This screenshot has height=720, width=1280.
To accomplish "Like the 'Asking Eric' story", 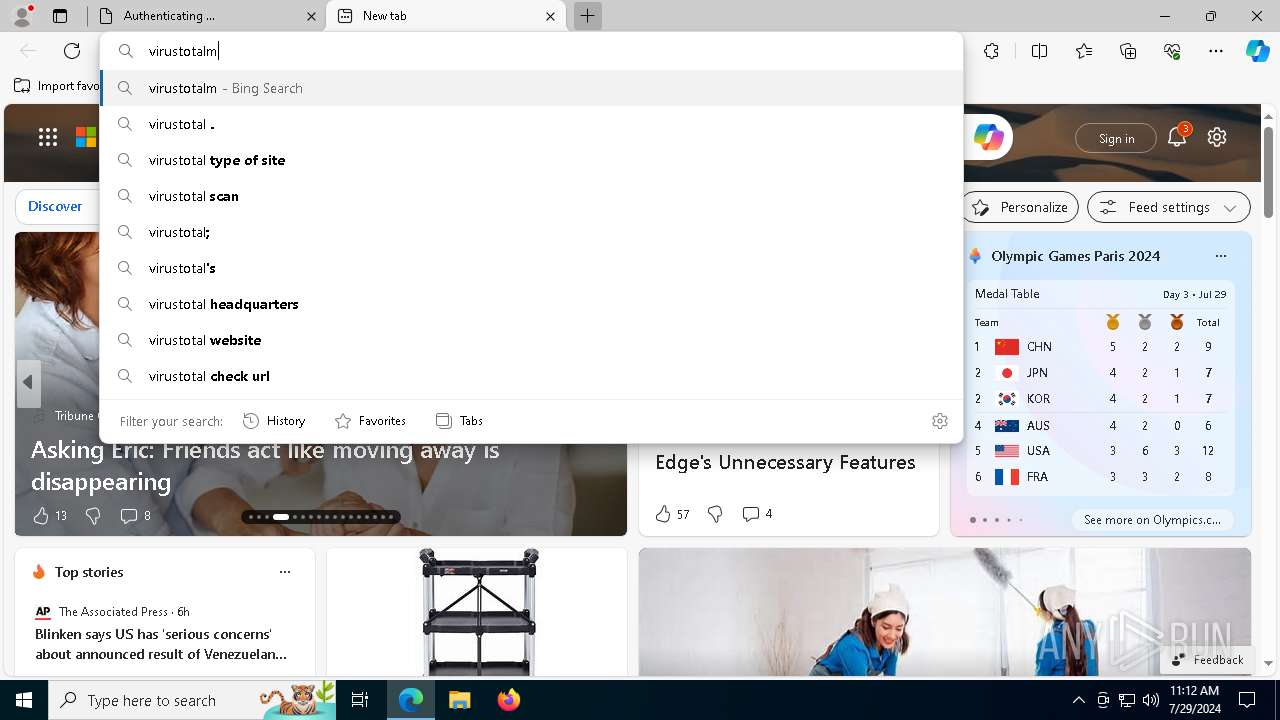I will point(49,516).
